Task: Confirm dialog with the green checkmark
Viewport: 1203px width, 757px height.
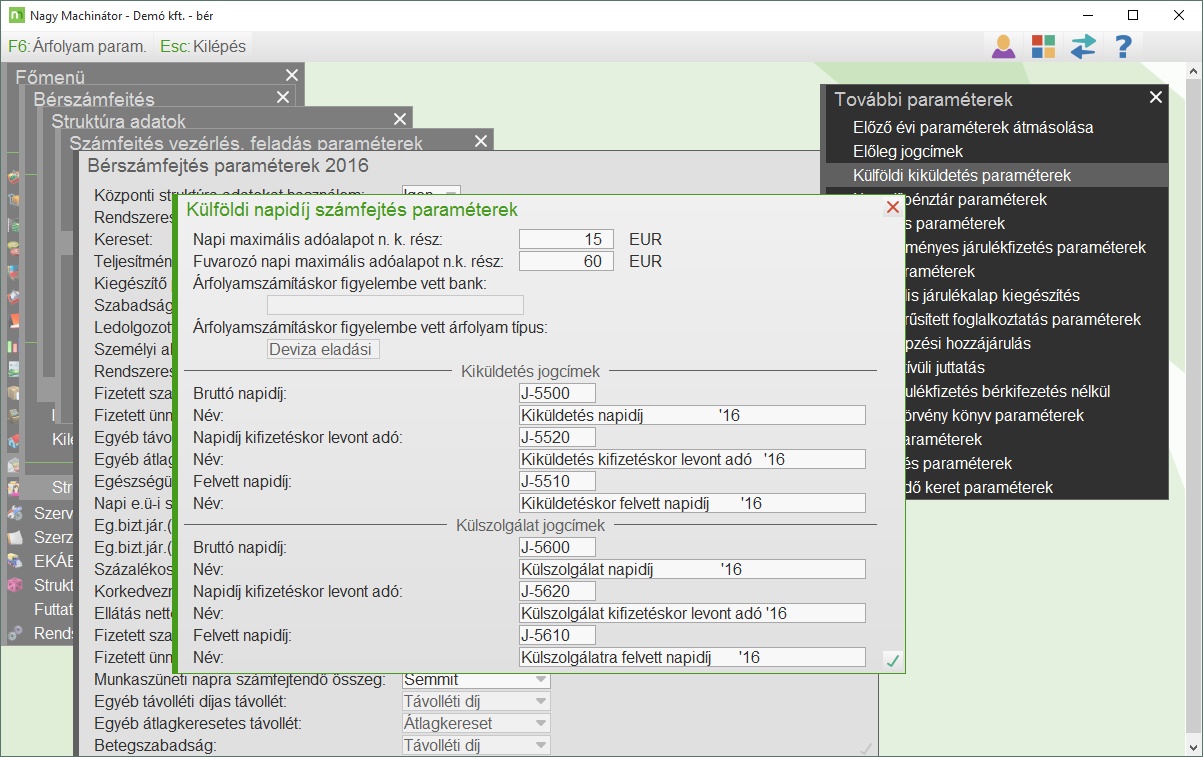Action: click(x=893, y=660)
